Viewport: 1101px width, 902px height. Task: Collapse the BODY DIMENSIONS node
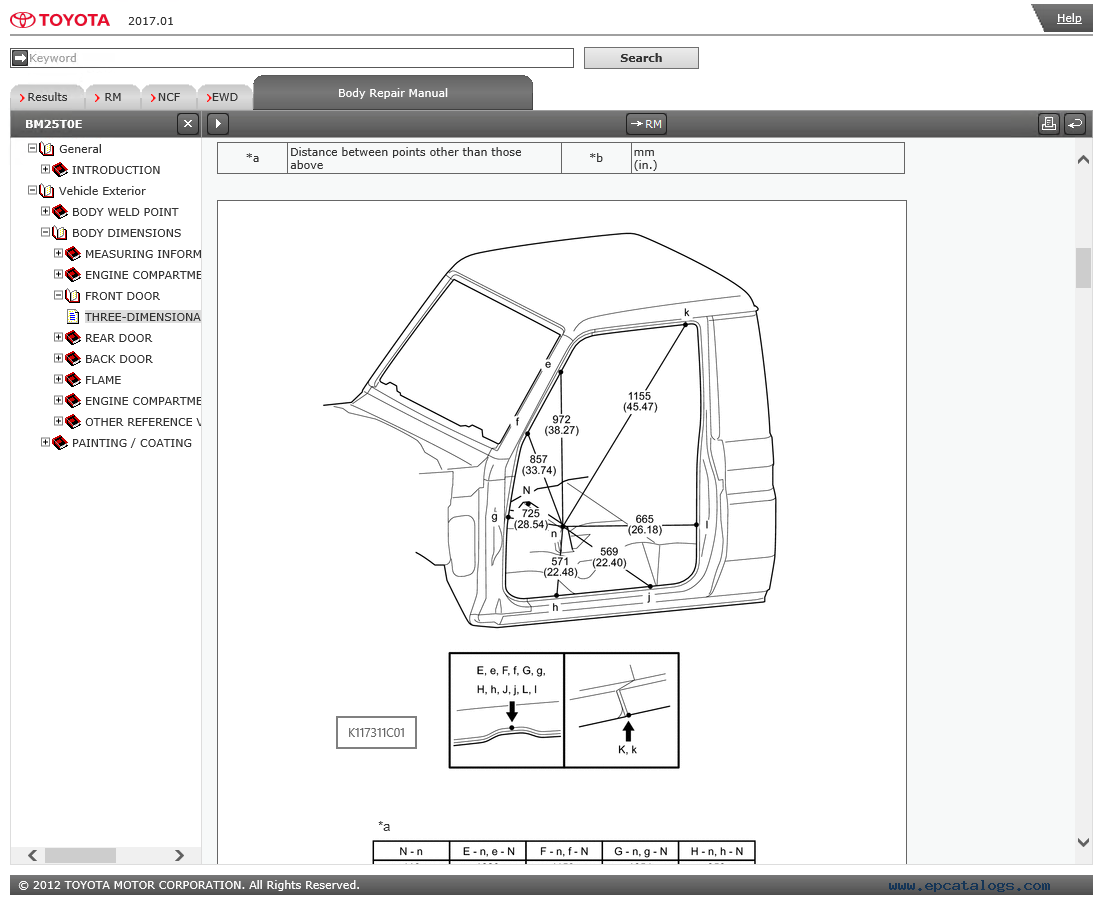[x=46, y=232]
